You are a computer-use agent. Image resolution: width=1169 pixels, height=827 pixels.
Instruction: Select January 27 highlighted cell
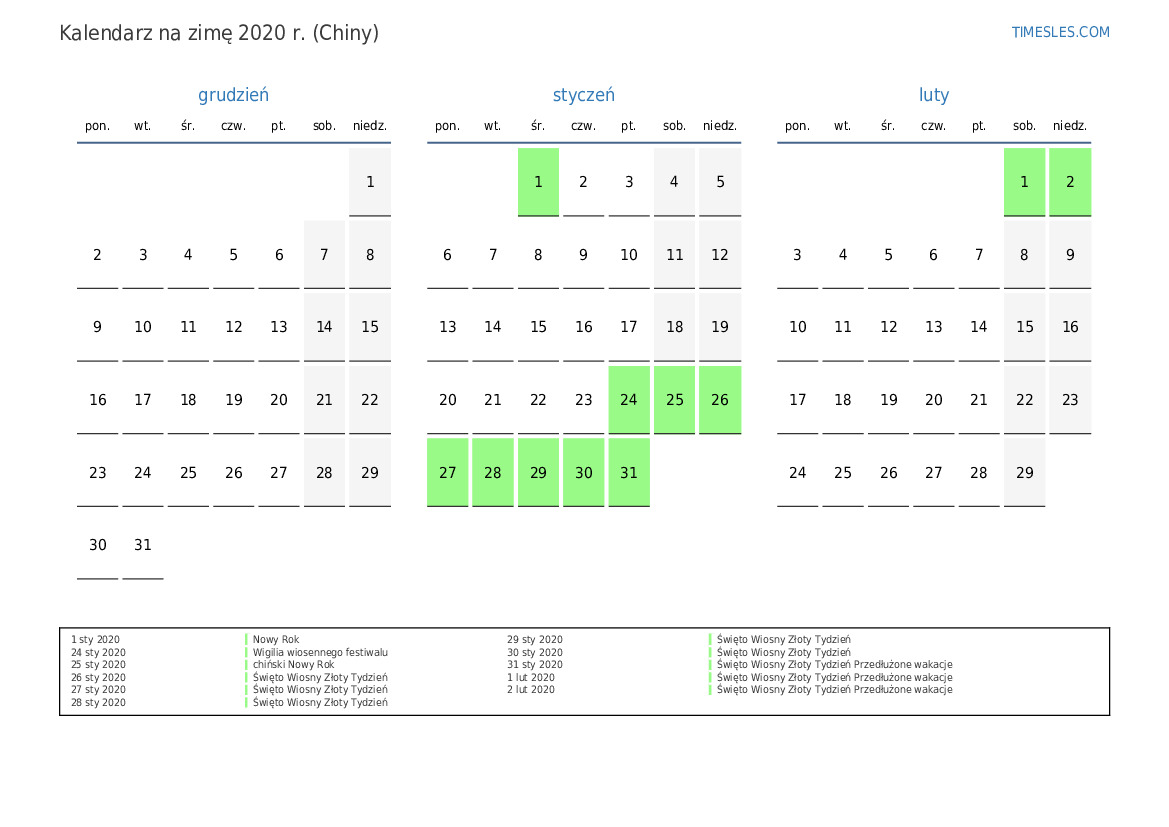447,473
